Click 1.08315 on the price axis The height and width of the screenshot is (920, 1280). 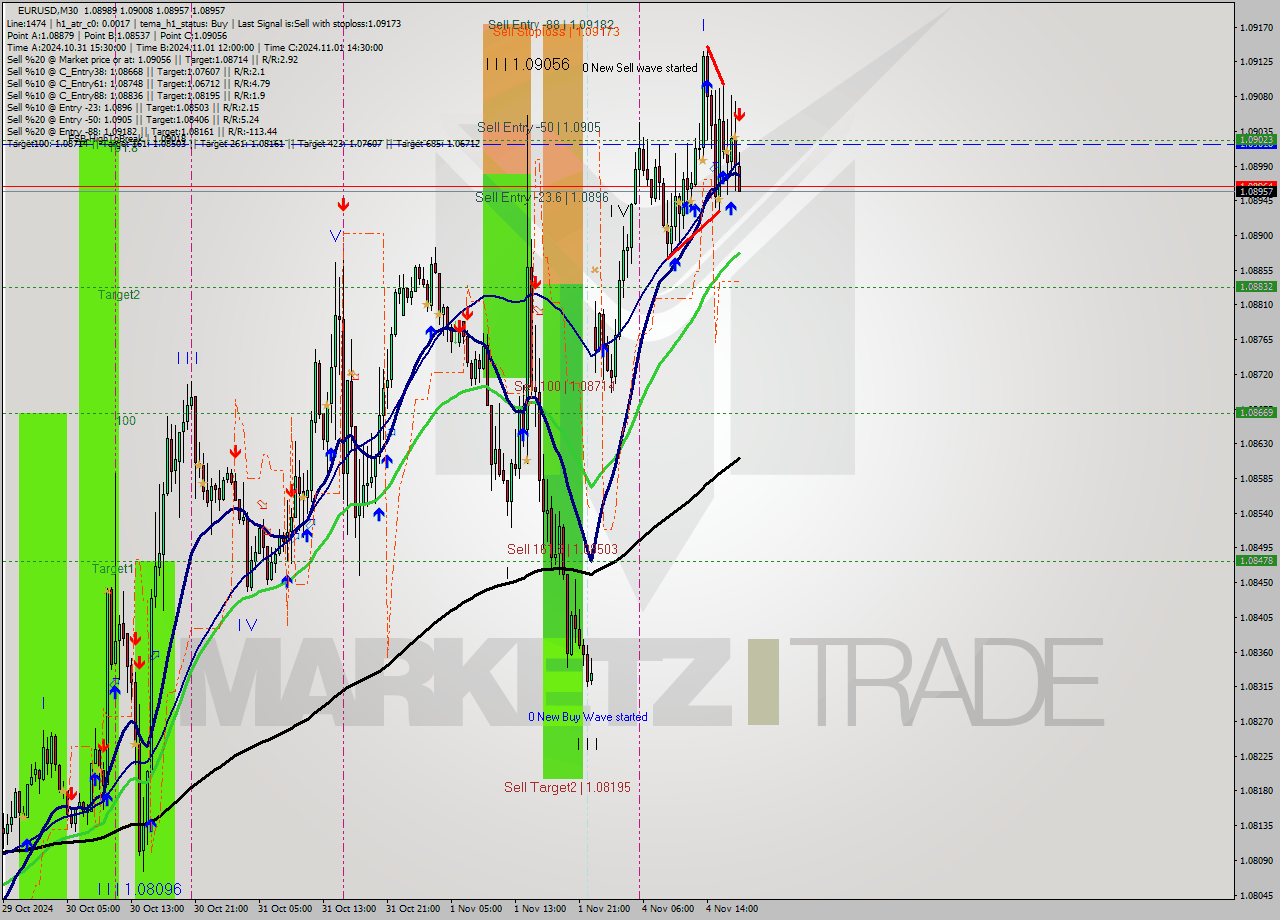coord(1256,686)
